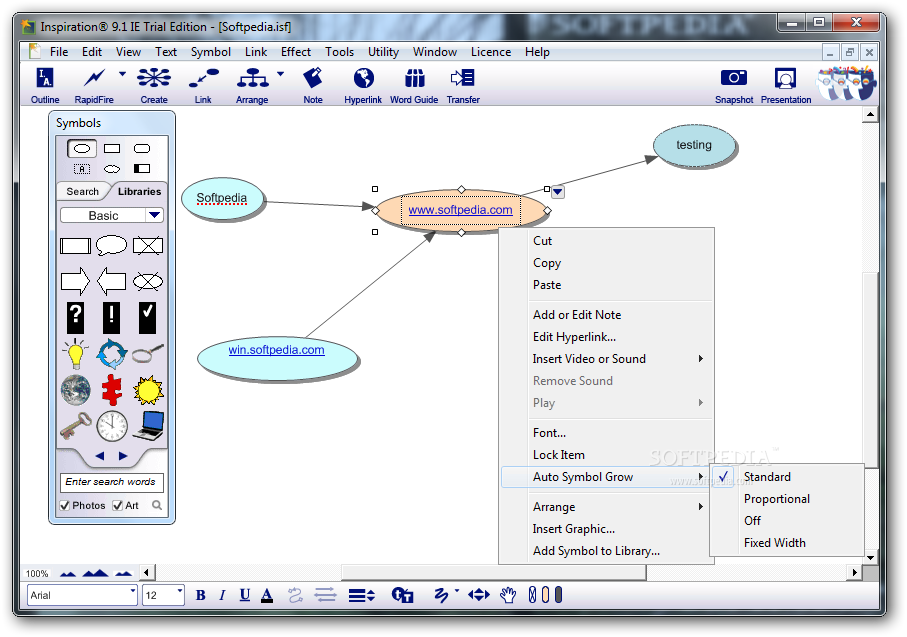Open the Effect menu
This screenshot has width=907, height=637.
296,52
